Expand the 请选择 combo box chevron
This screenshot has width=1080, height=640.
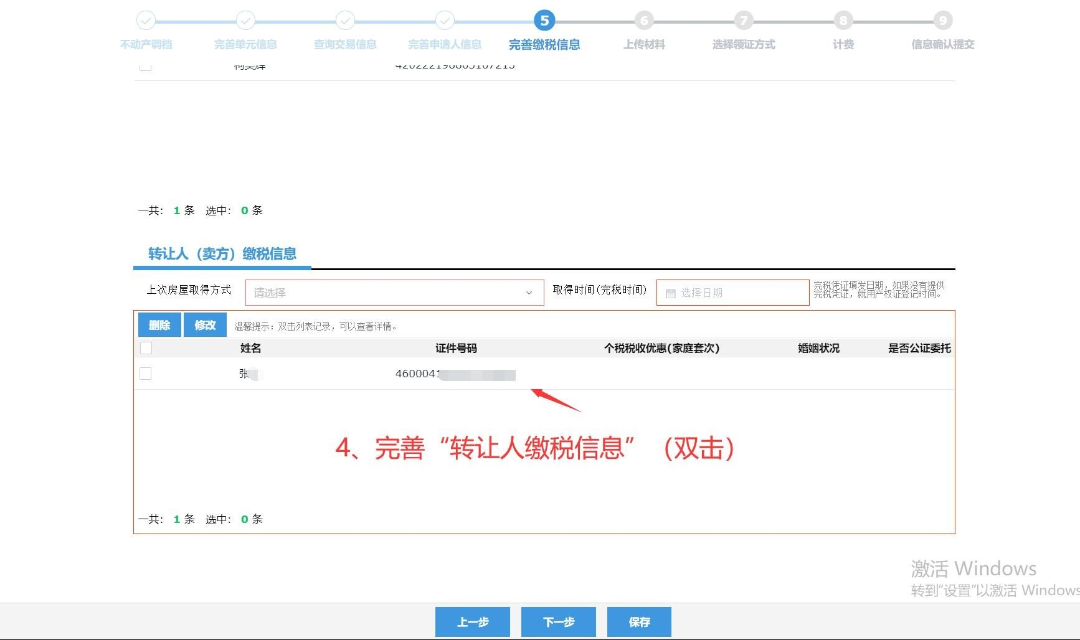tap(530, 291)
